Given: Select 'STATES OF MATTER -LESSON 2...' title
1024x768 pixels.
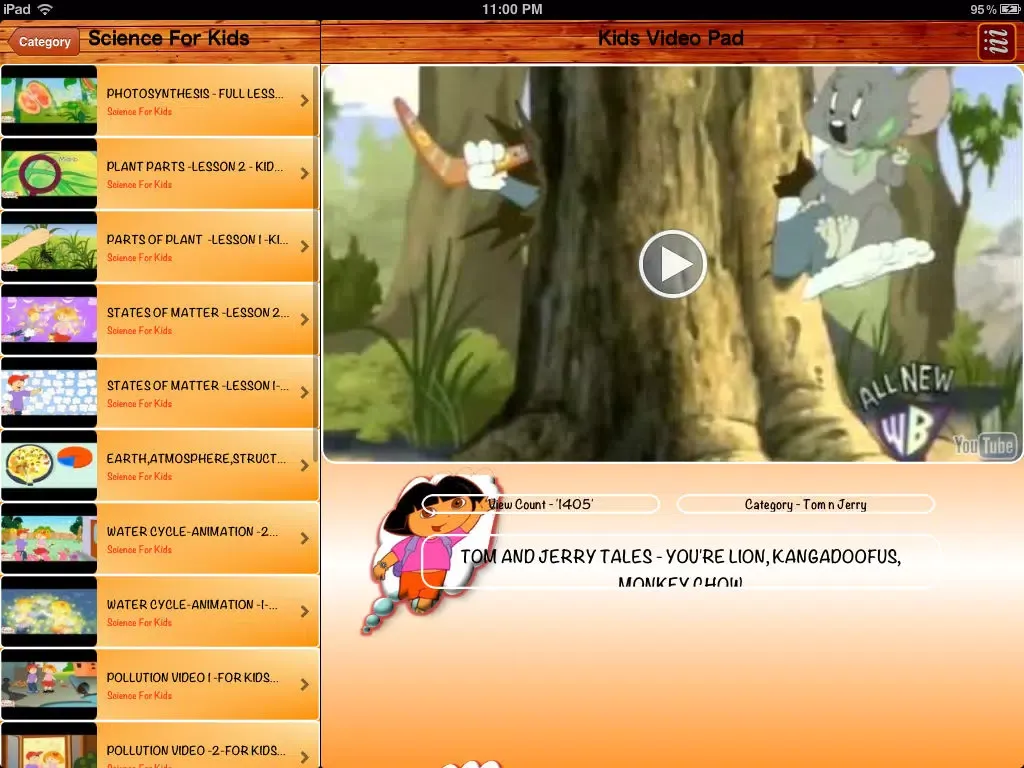Looking at the screenshot, I should (198, 313).
